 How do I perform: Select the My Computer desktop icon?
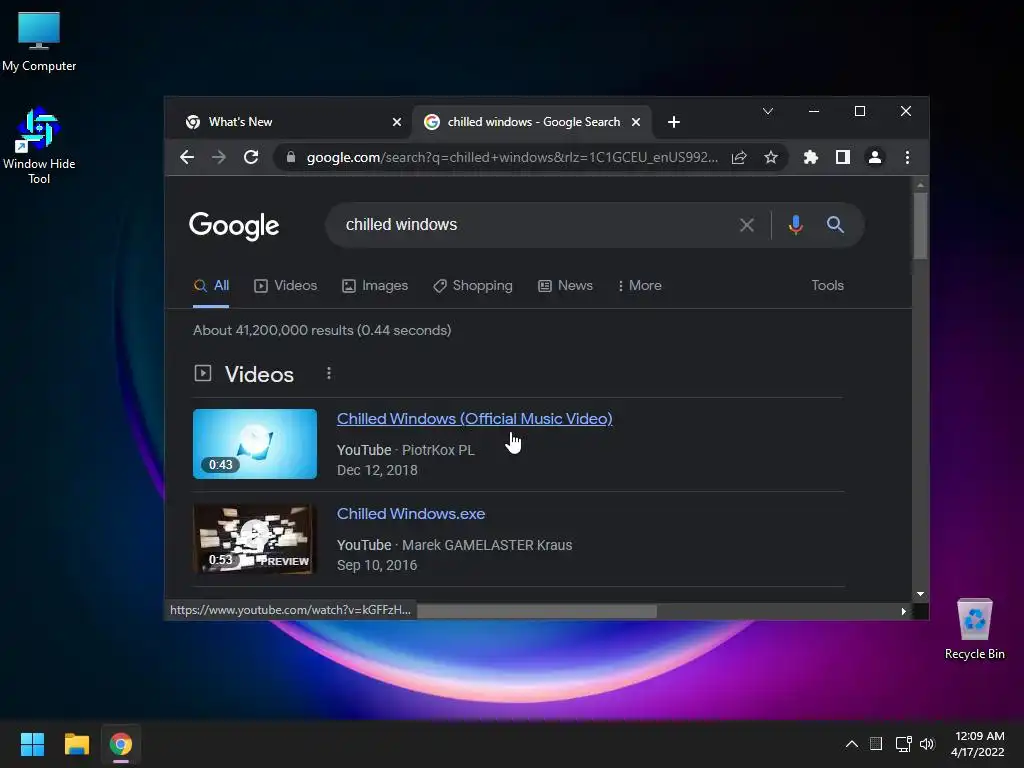(x=39, y=42)
